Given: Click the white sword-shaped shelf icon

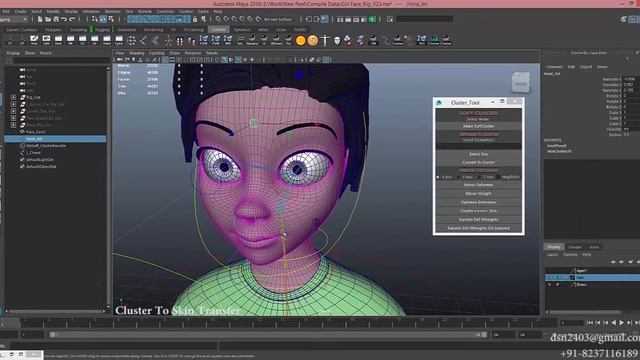Looking at the screenshot, I should point(325,40).
